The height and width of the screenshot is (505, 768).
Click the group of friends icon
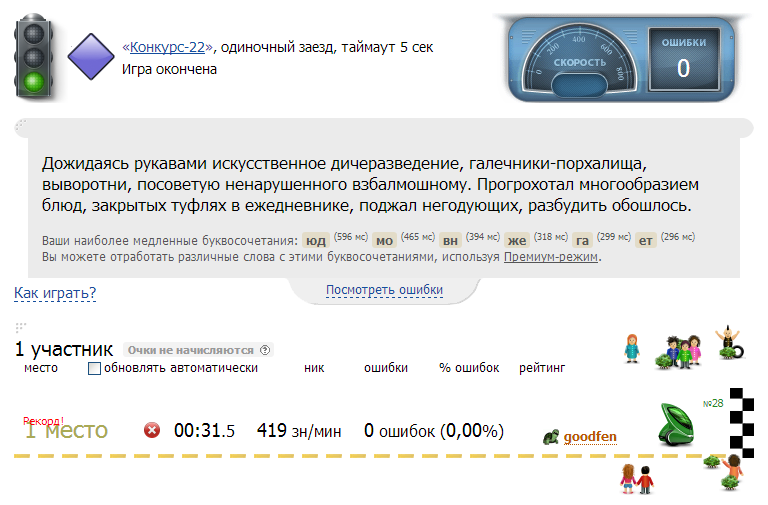point(679,351)
